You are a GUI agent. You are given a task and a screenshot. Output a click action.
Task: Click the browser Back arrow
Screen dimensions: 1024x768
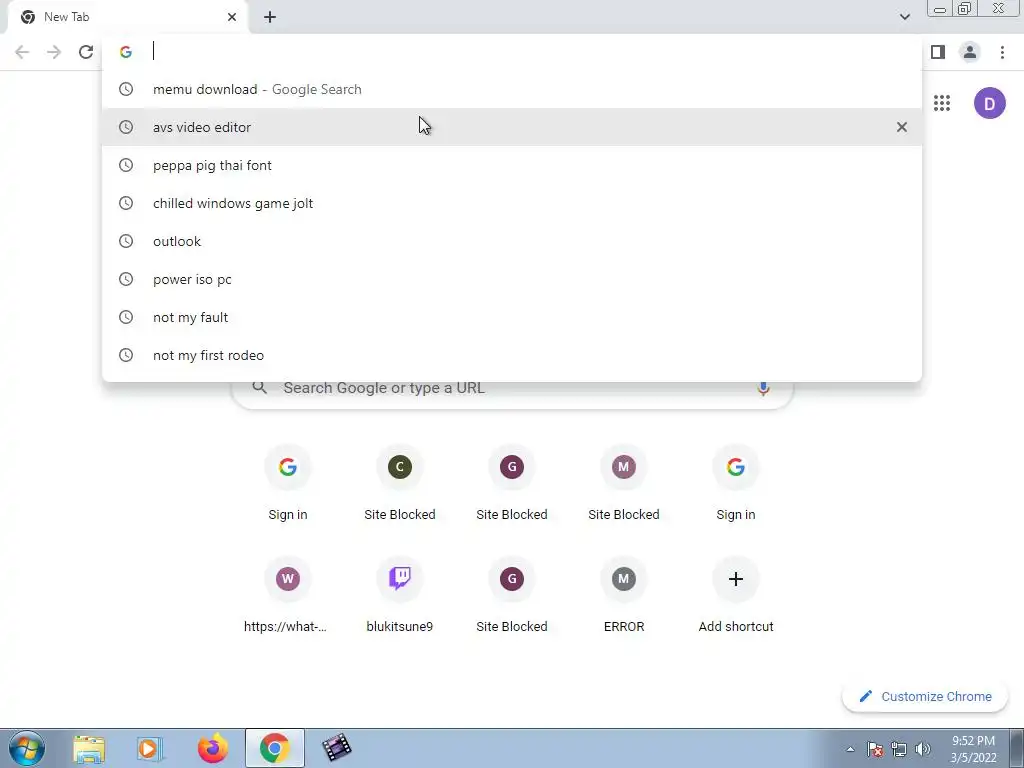point(22,52)
